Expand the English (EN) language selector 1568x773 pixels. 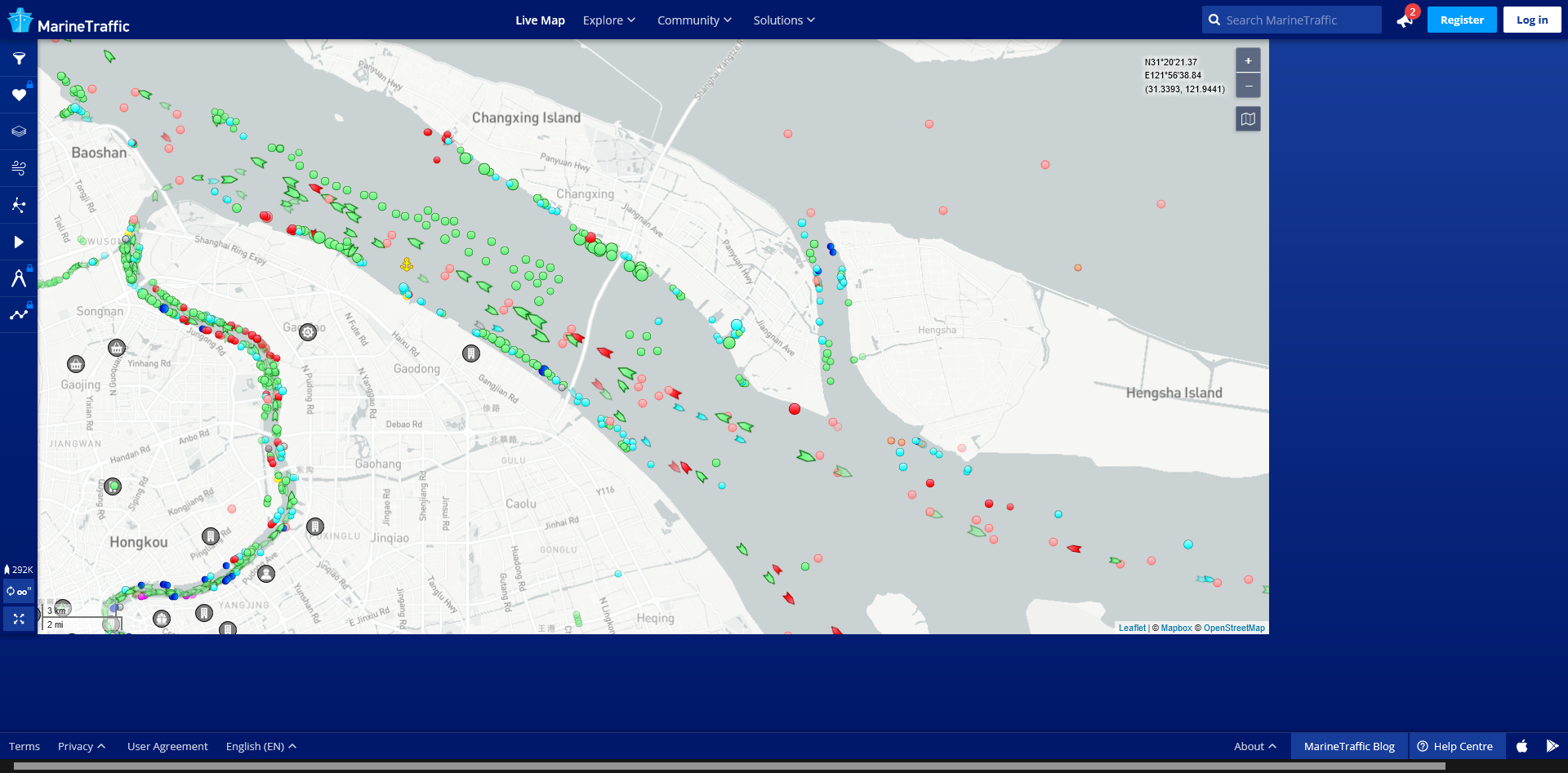[261, 746]
